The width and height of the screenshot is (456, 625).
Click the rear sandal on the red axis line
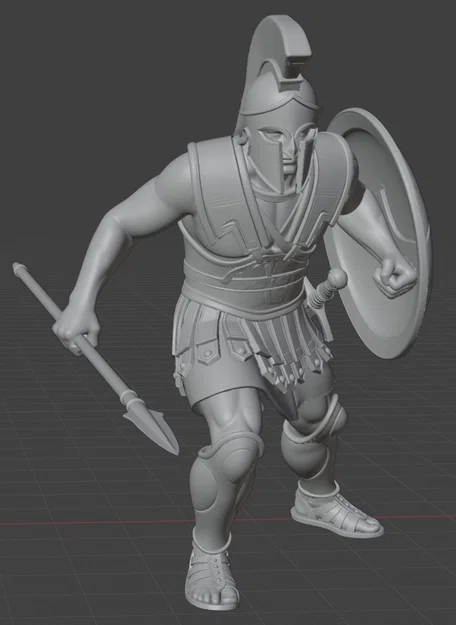point(337,511)
